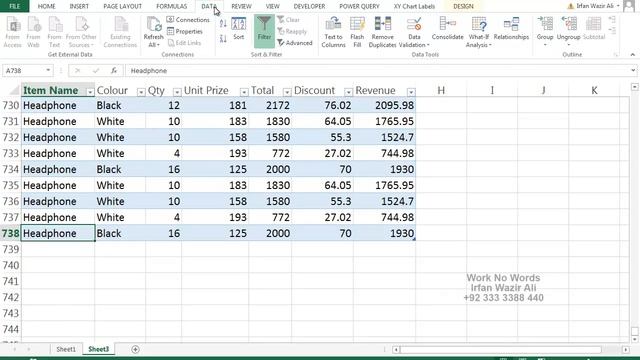Switch to the INSERT tab
640x360 pixels.
pyautogui.click(x=79, y=6)
